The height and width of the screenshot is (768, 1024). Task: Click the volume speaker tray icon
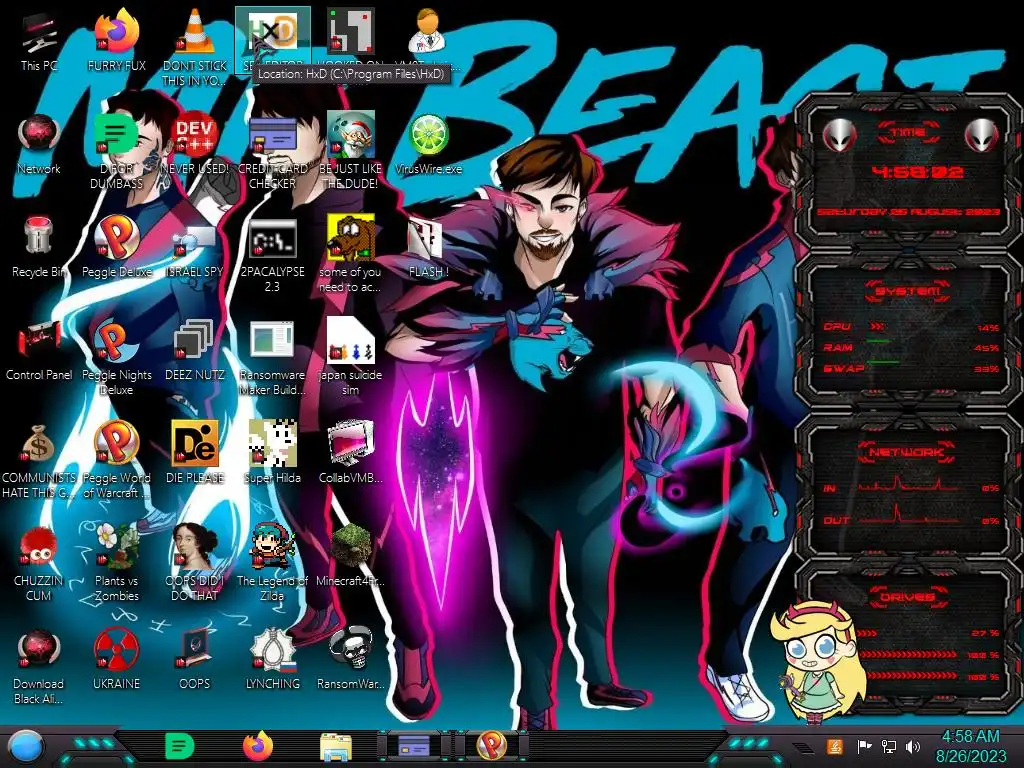tap(913, 747)
